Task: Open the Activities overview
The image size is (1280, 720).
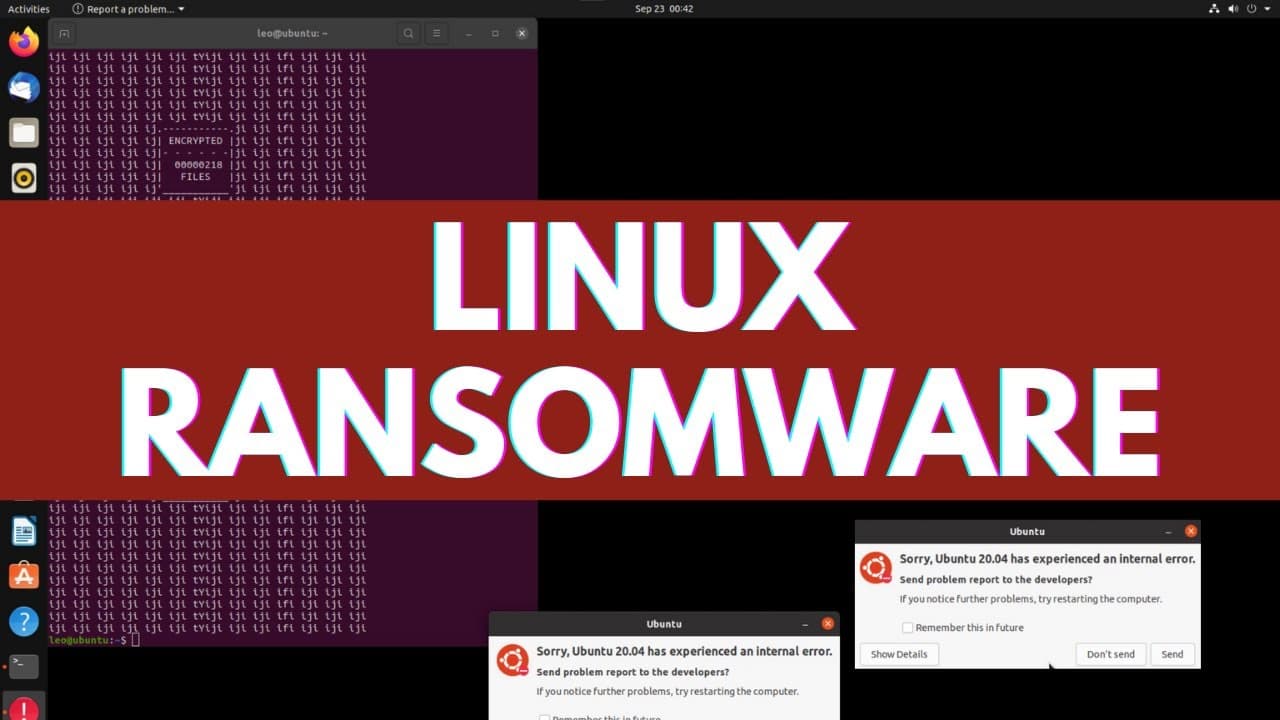Action: tap(28, 9)
